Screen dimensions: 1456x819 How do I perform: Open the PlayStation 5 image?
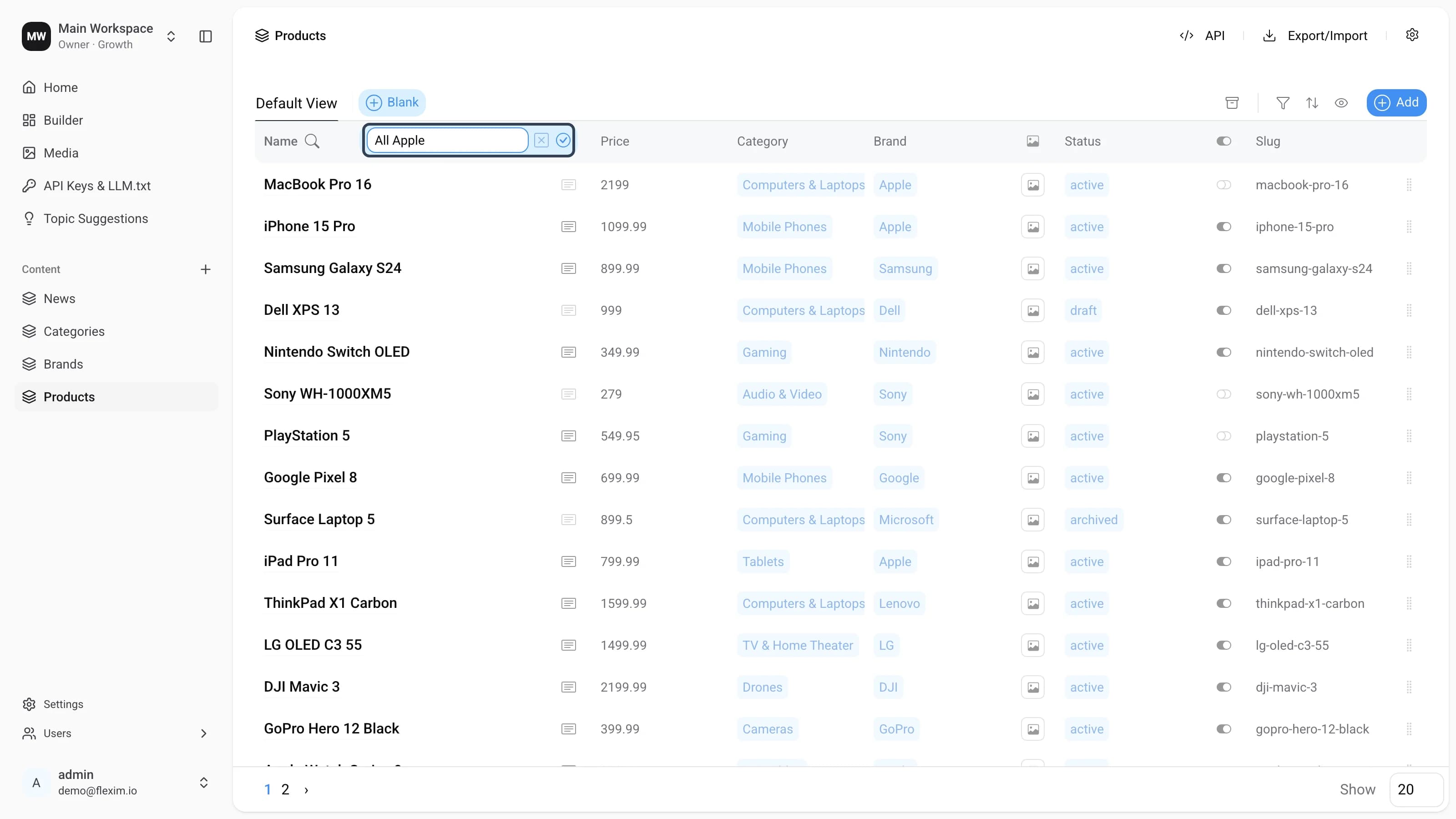click(x=1033, y=436)
